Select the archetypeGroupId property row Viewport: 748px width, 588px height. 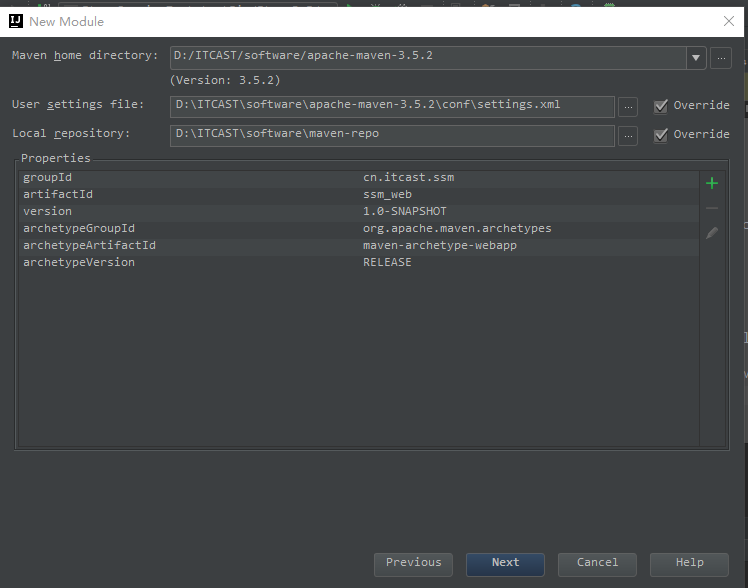[359, 228]
